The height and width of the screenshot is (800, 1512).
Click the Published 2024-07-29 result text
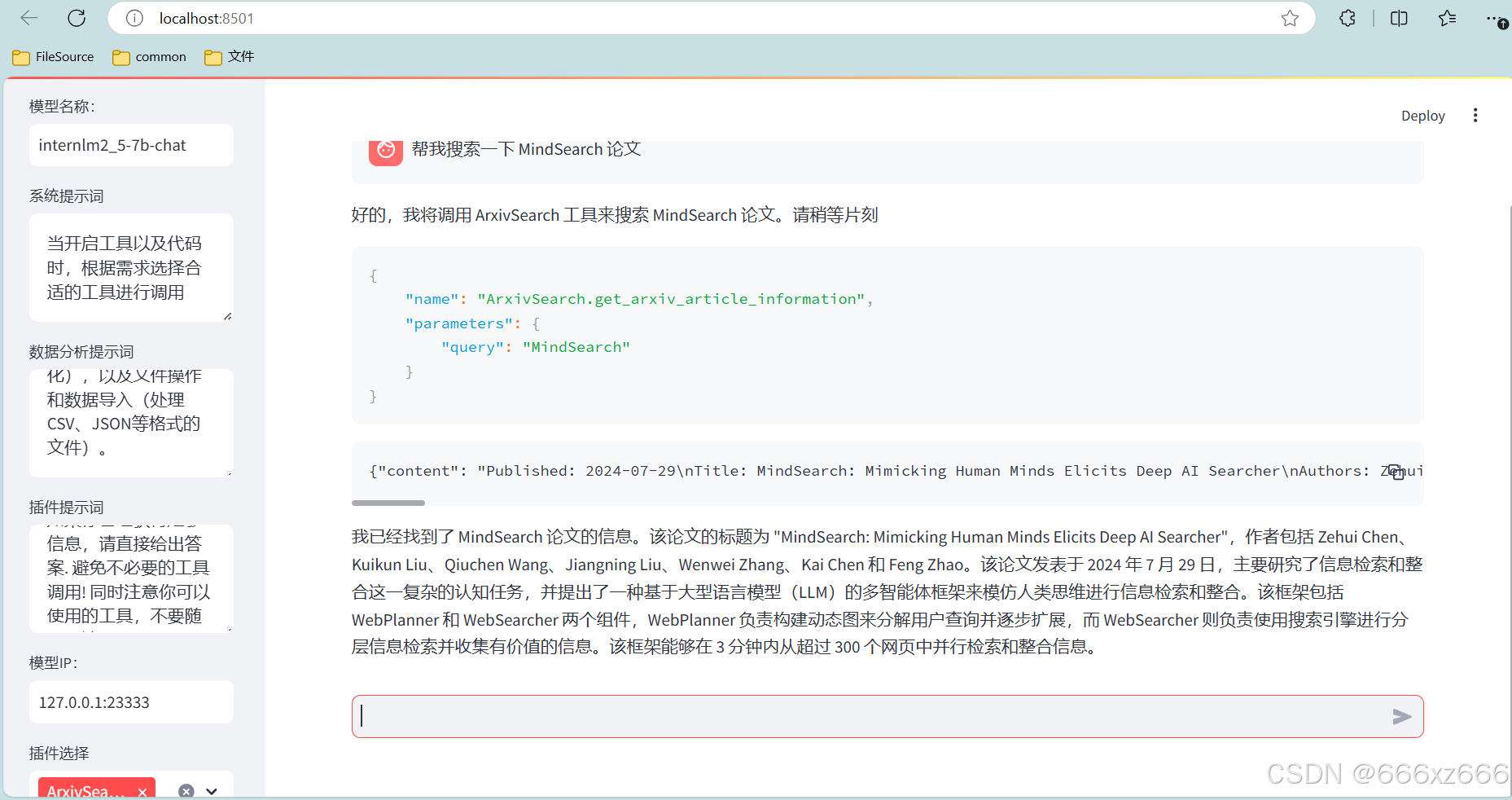tap(896, 471)
